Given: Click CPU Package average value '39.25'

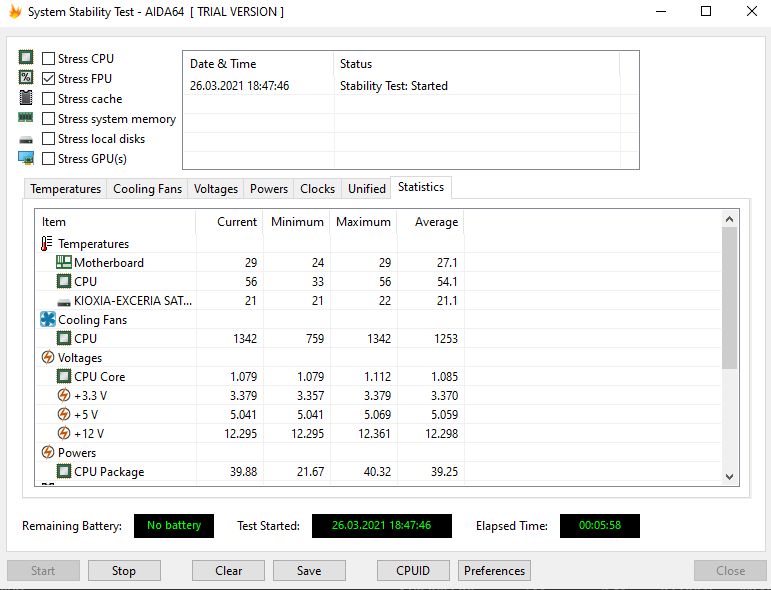Looking at the screenshot, I should [x=445, y=472].
